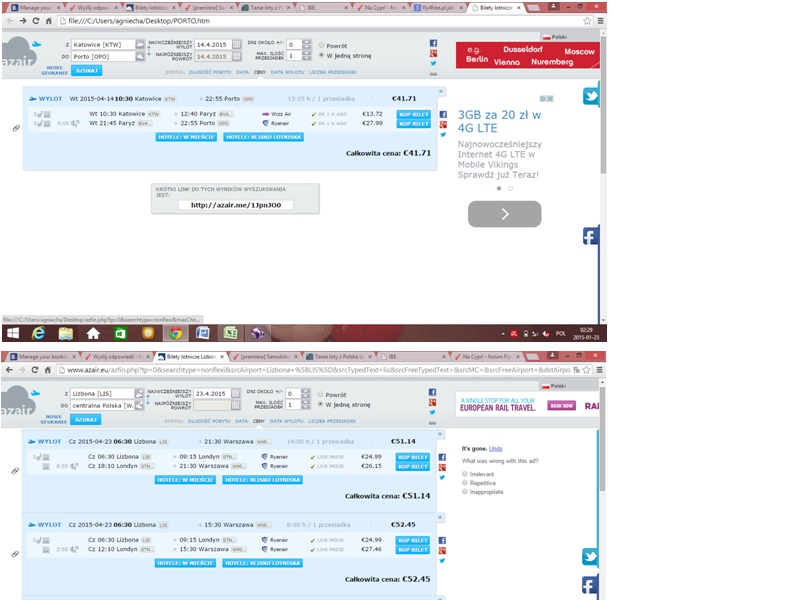Open the airport picker beside Porto [OPO]
This screenshot has height=600, width=800.
(140, 56)
